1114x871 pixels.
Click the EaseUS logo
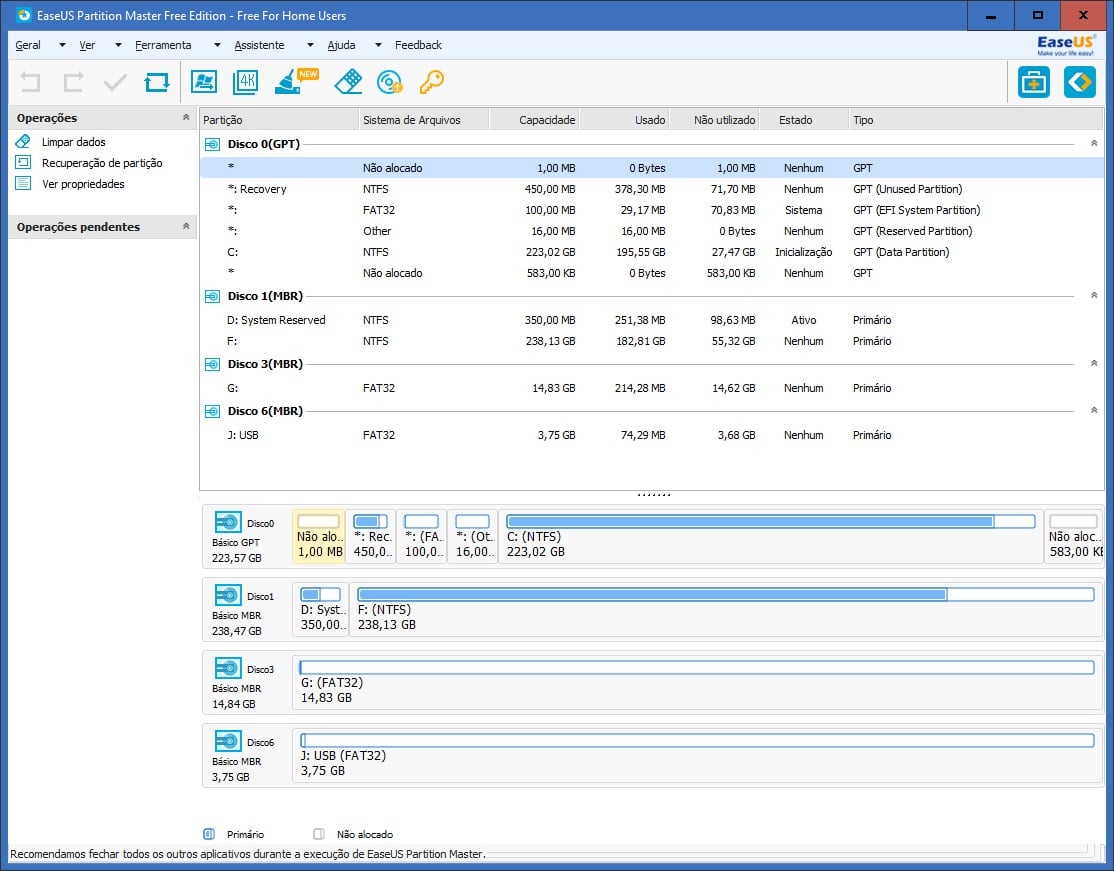coord(1066,45)
